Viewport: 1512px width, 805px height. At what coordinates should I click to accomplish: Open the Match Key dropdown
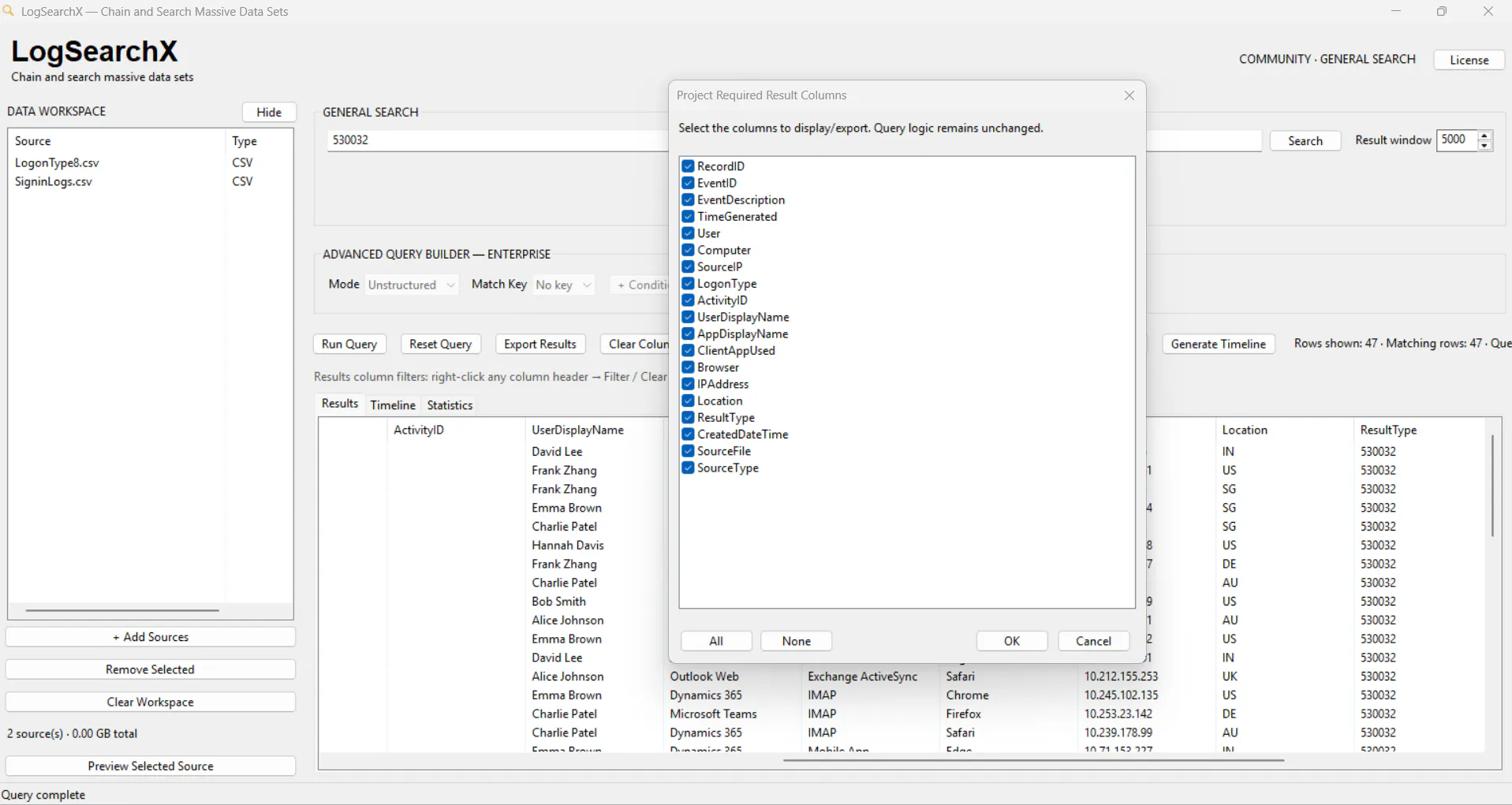[x=563, y=285]
